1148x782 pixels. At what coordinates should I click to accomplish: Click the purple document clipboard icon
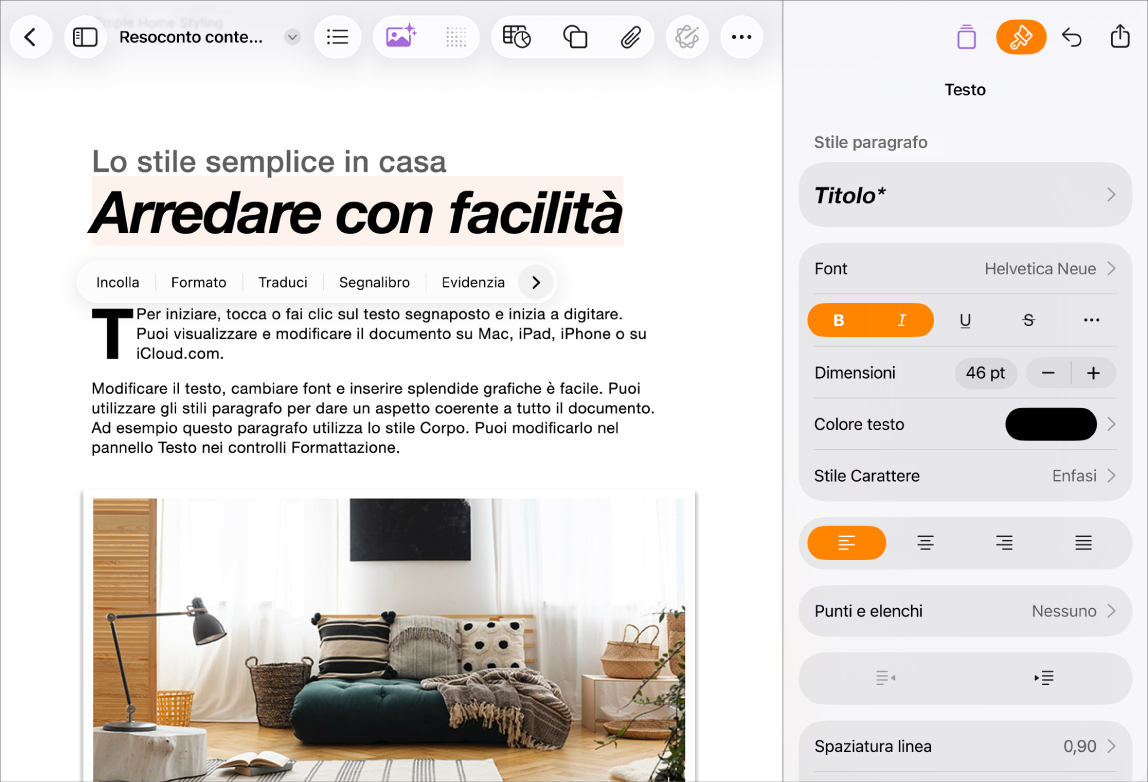tap(966, 37)
